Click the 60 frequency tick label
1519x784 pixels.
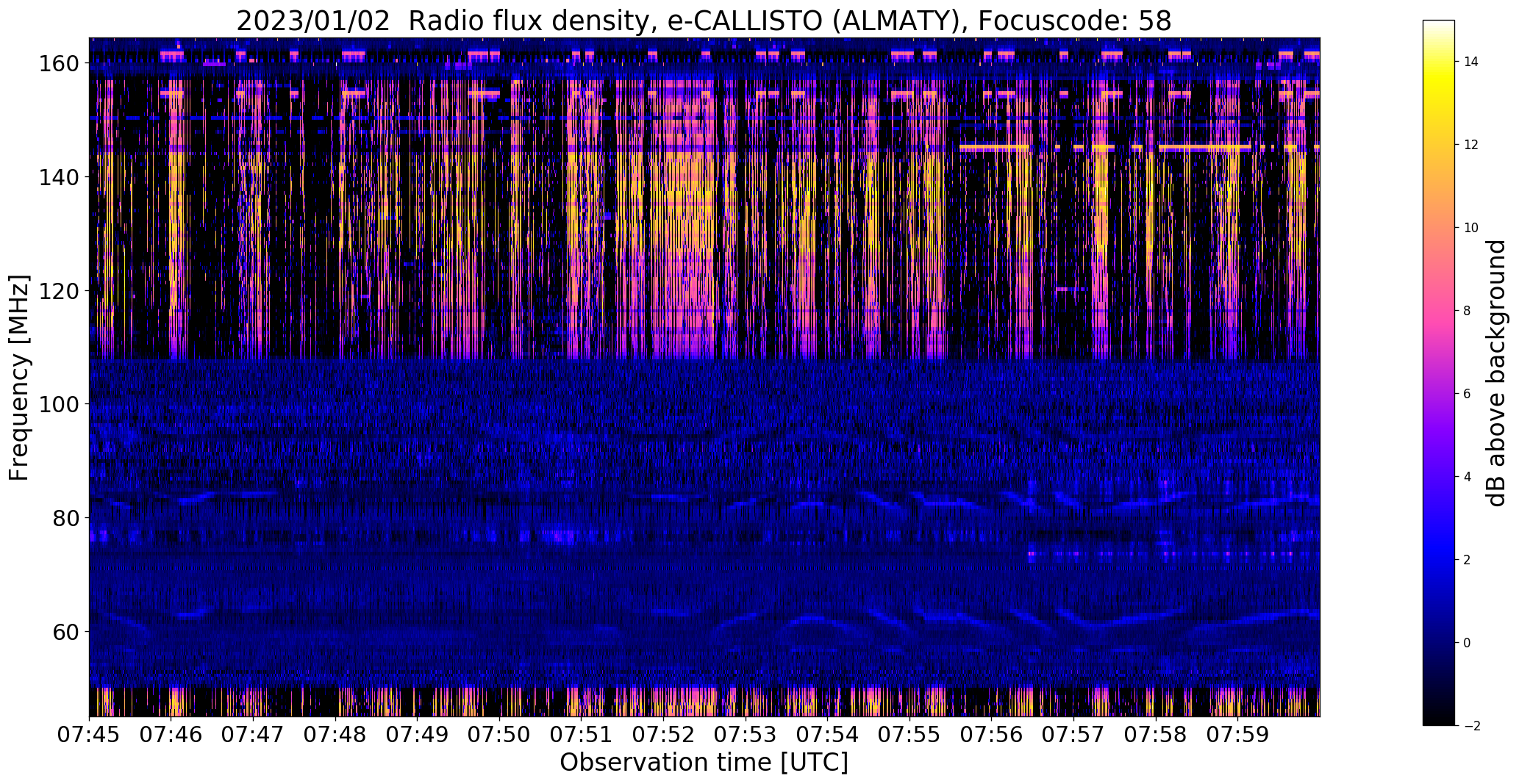[65, 632]
